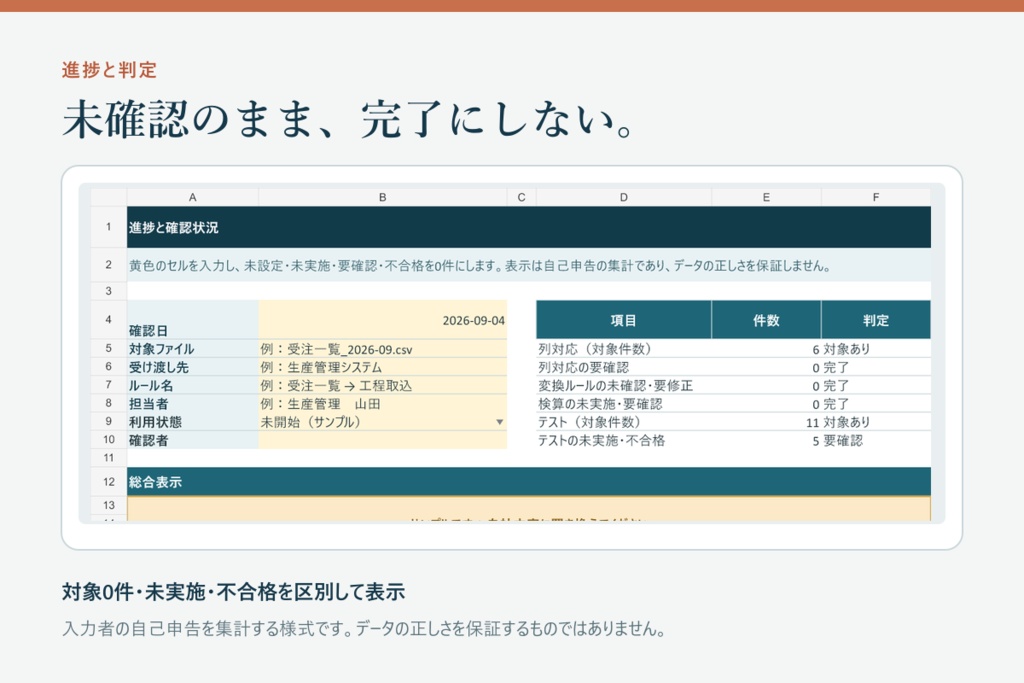
Task: Click the テスト（対象件数）row label
Action: 624,422
